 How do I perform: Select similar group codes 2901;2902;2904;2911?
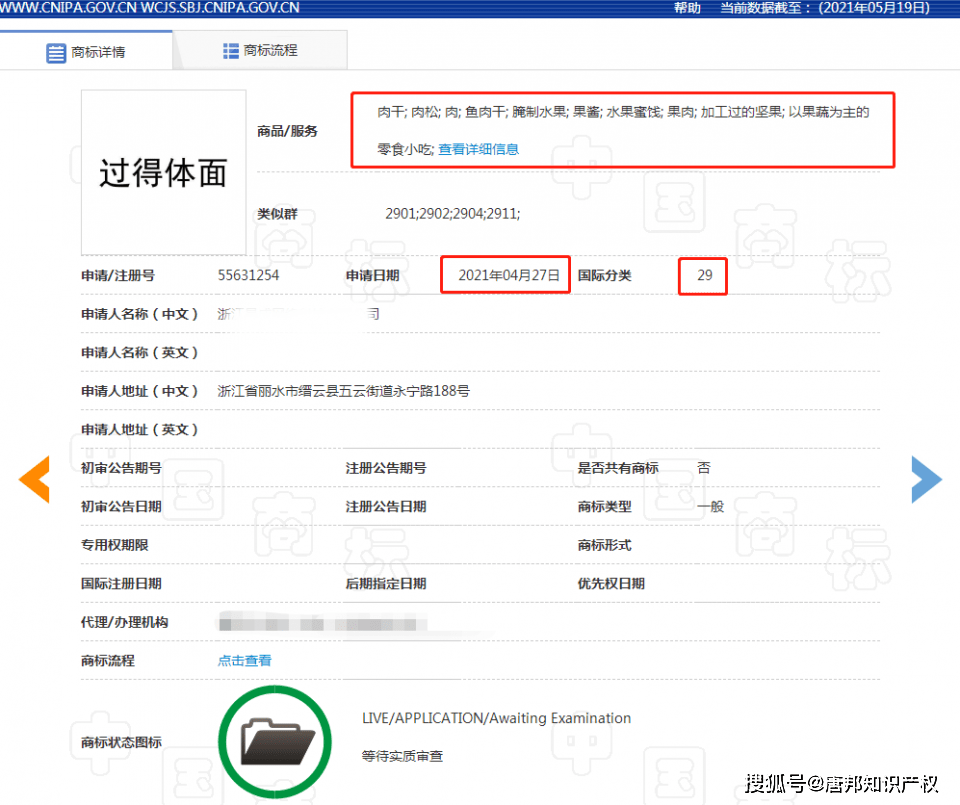pyautogui.click(x=452, y=213)
